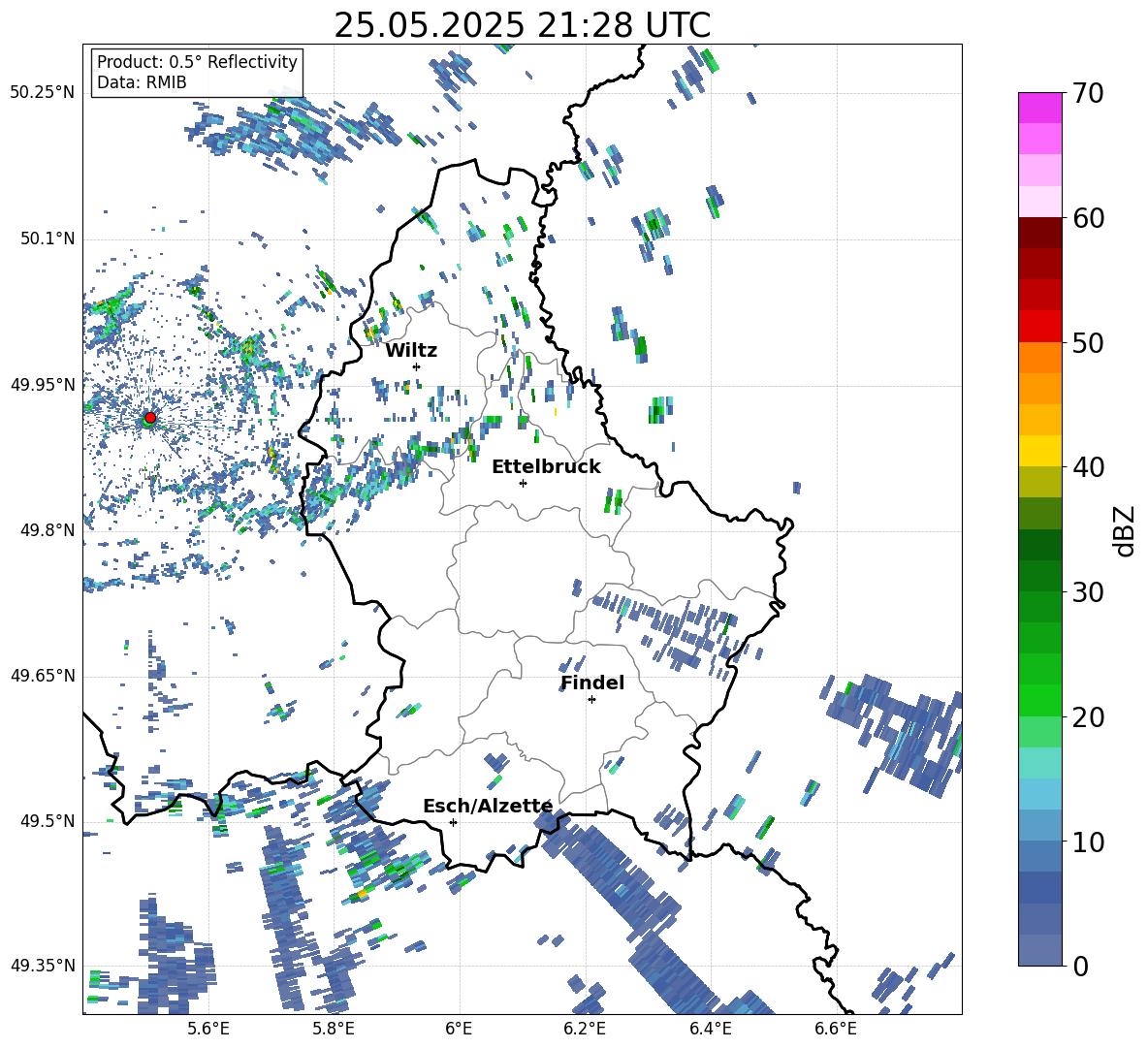
Task: Click the 10 colorbar tick label
Action: (x=1088, y=842)
